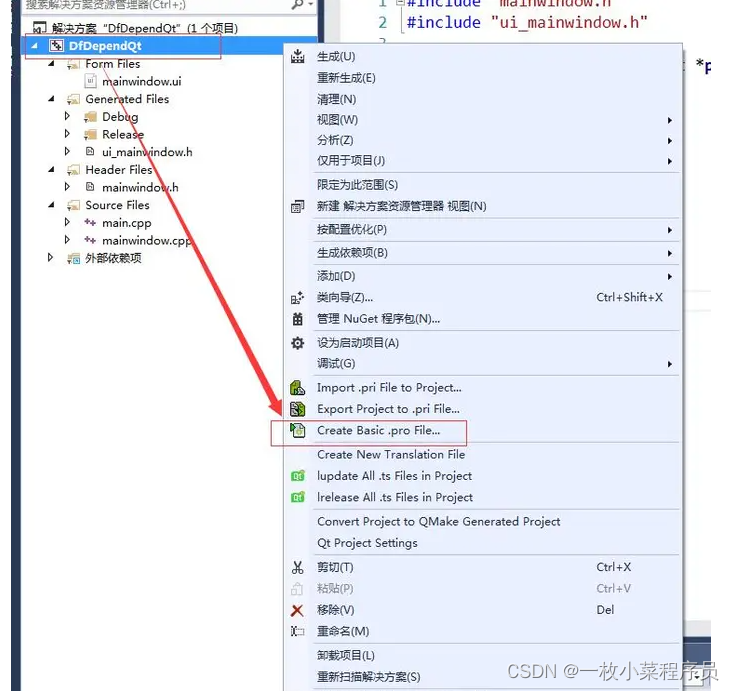Click the Form Files filter folder icon
Viewport: 734px width, 691px height.
(73, 64)
